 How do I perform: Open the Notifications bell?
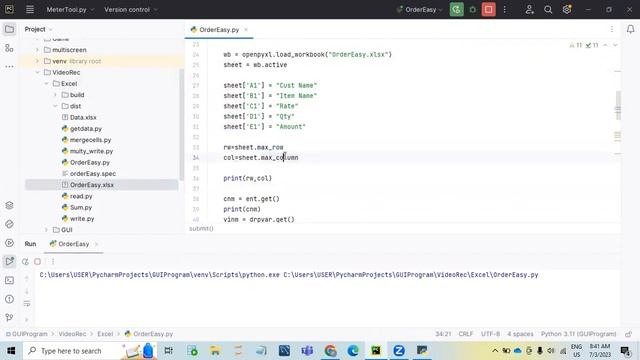[630, 29]
